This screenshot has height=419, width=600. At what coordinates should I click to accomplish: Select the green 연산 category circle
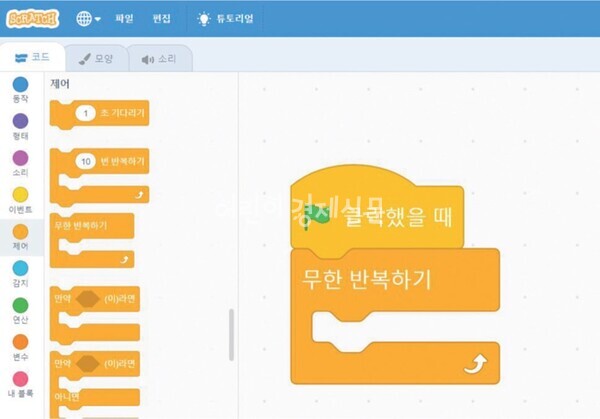pyautogui.click(x=20, y=305)
